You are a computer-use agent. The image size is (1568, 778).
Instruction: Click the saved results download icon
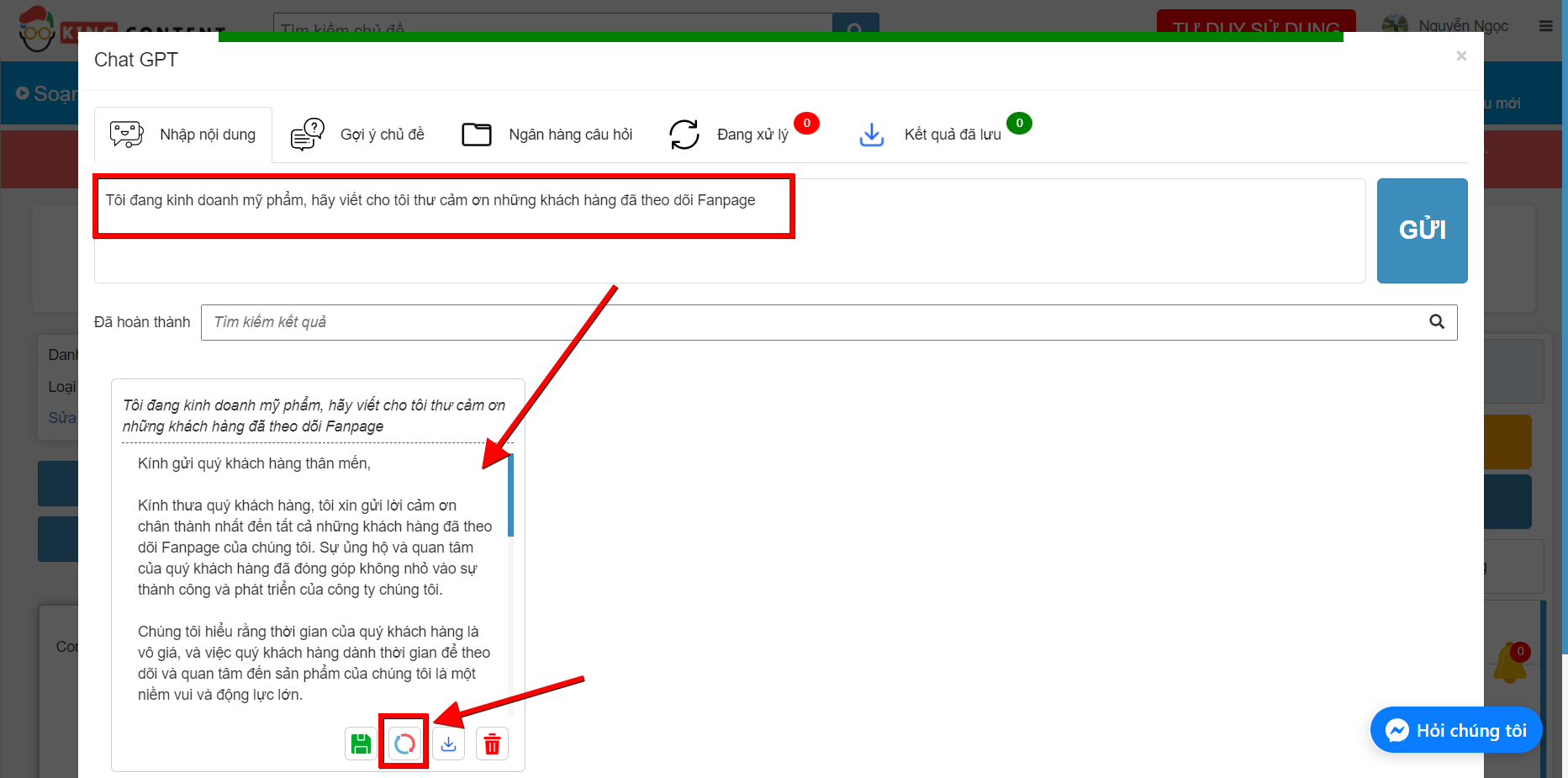click(872, 135)
